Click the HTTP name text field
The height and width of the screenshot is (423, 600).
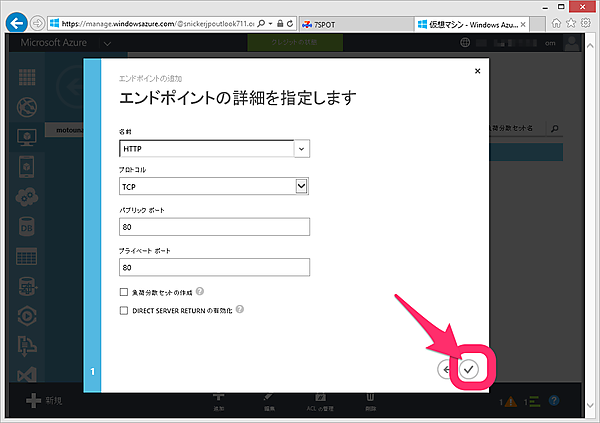(205, 148)
